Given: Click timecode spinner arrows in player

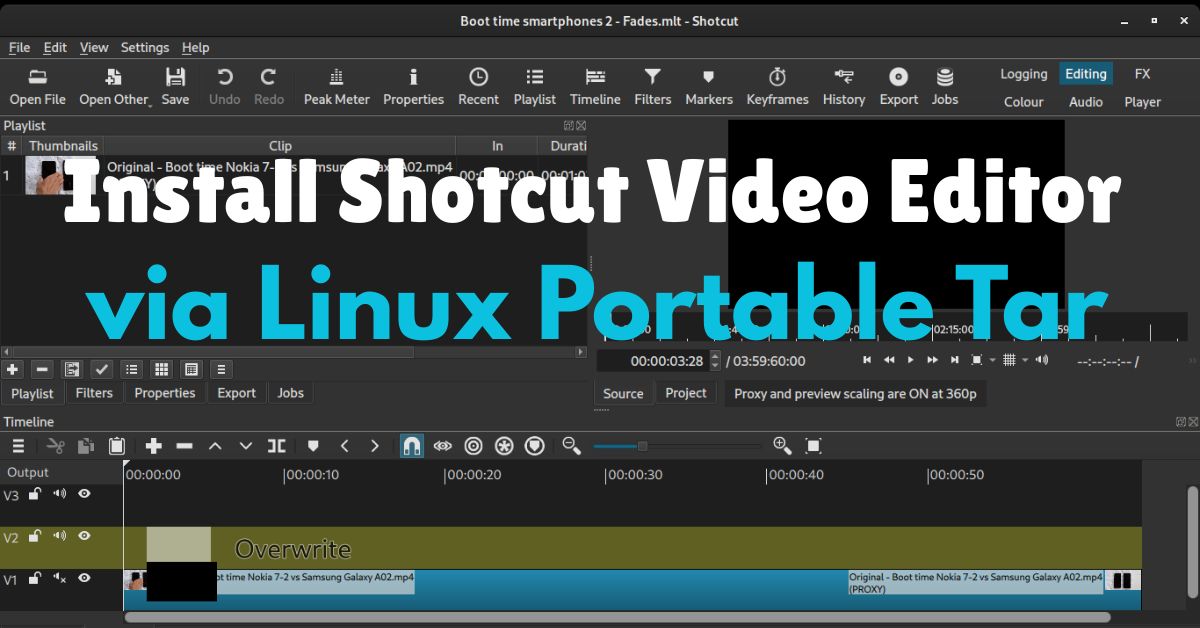Looking at the screenshot, I should click(714, 360).
